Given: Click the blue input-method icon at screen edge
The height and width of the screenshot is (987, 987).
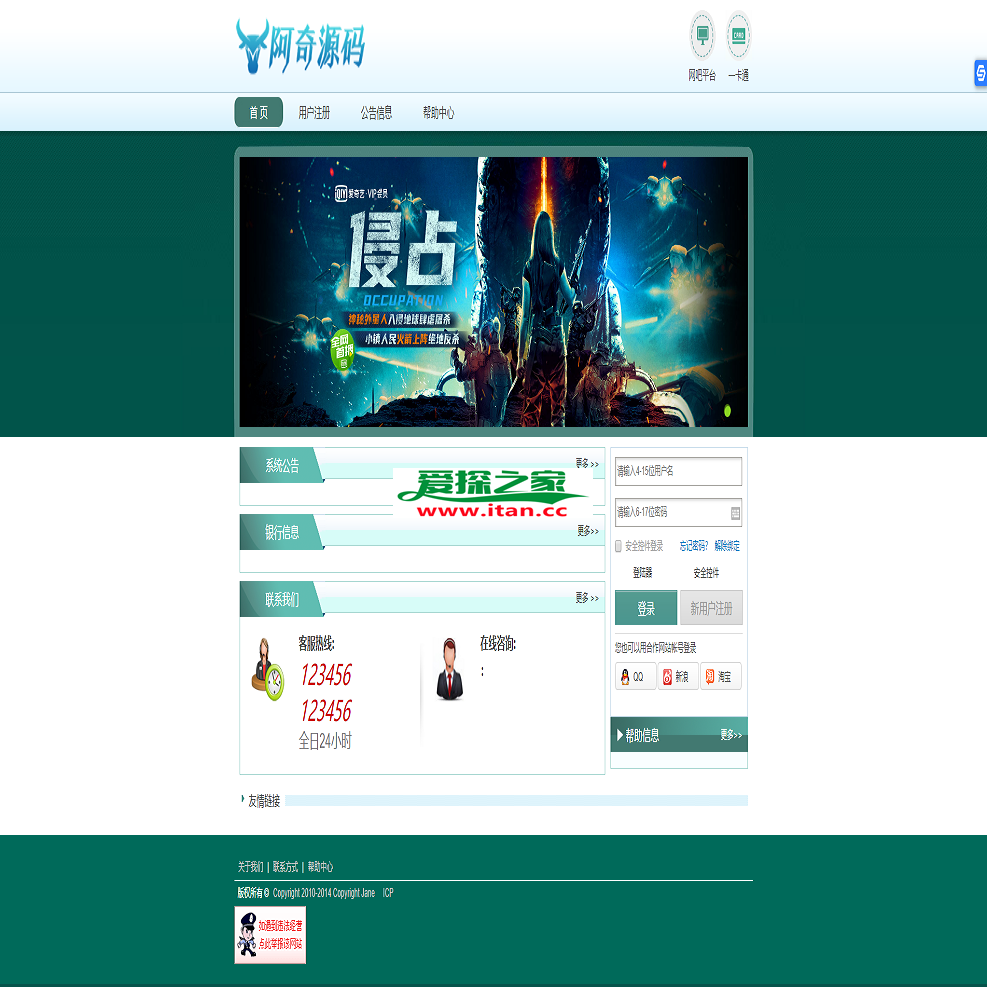Looking at the screenshot, I should pyautogui.click(x=982, y=73).
